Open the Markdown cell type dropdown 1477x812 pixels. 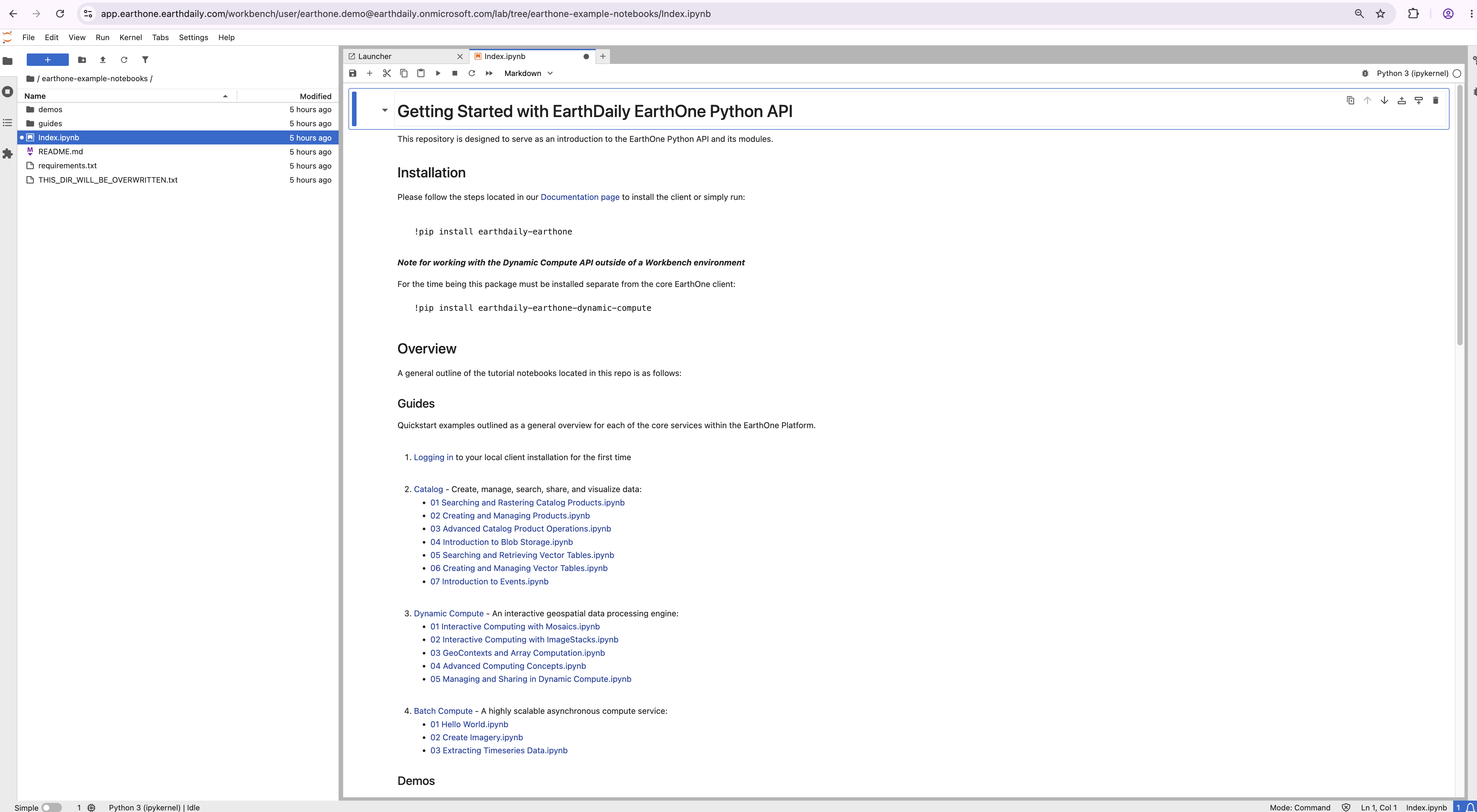pos(528,73)
